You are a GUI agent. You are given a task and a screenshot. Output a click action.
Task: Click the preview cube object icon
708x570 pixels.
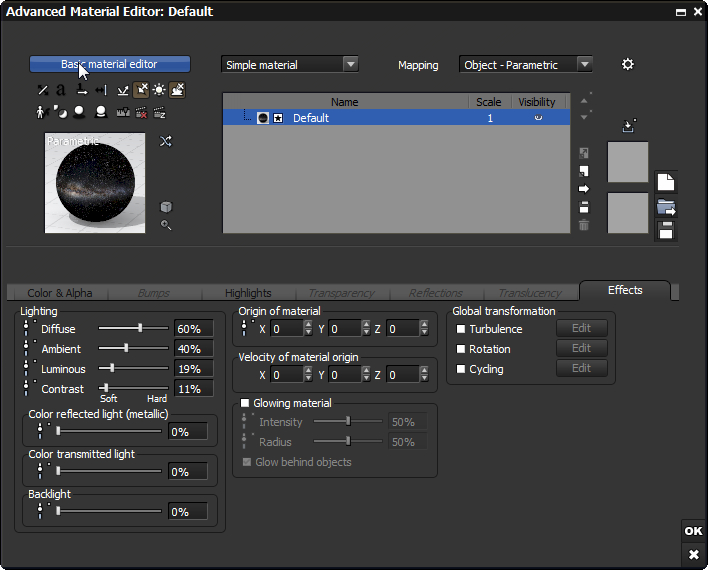[166, 207]
